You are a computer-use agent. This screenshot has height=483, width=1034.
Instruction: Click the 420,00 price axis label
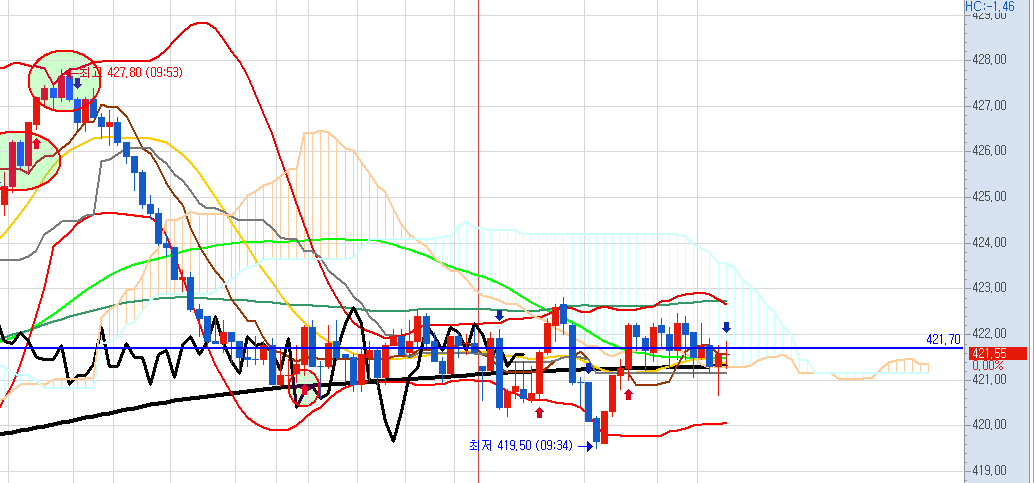click(x=990, y=425)
